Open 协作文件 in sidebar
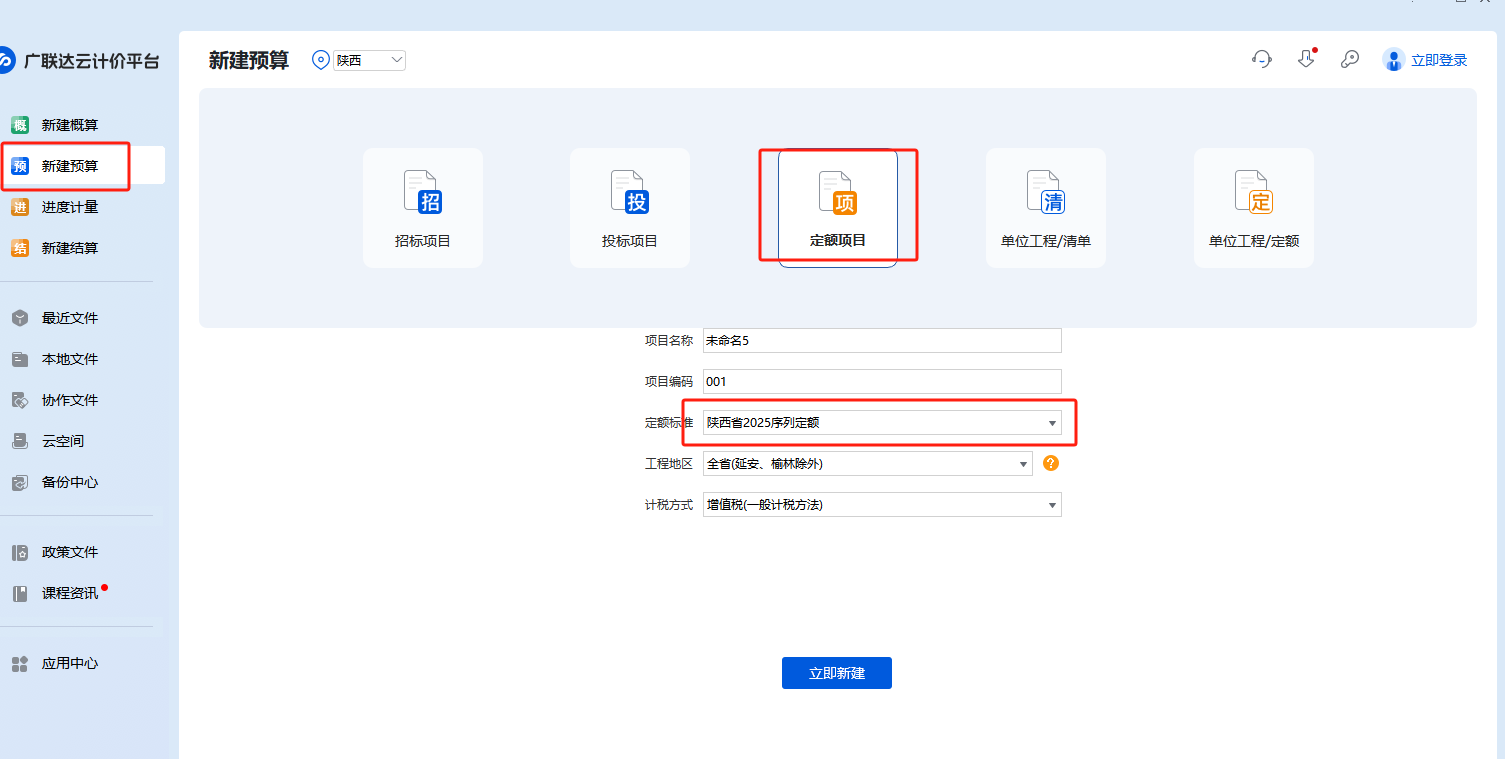 coord(70,400)
